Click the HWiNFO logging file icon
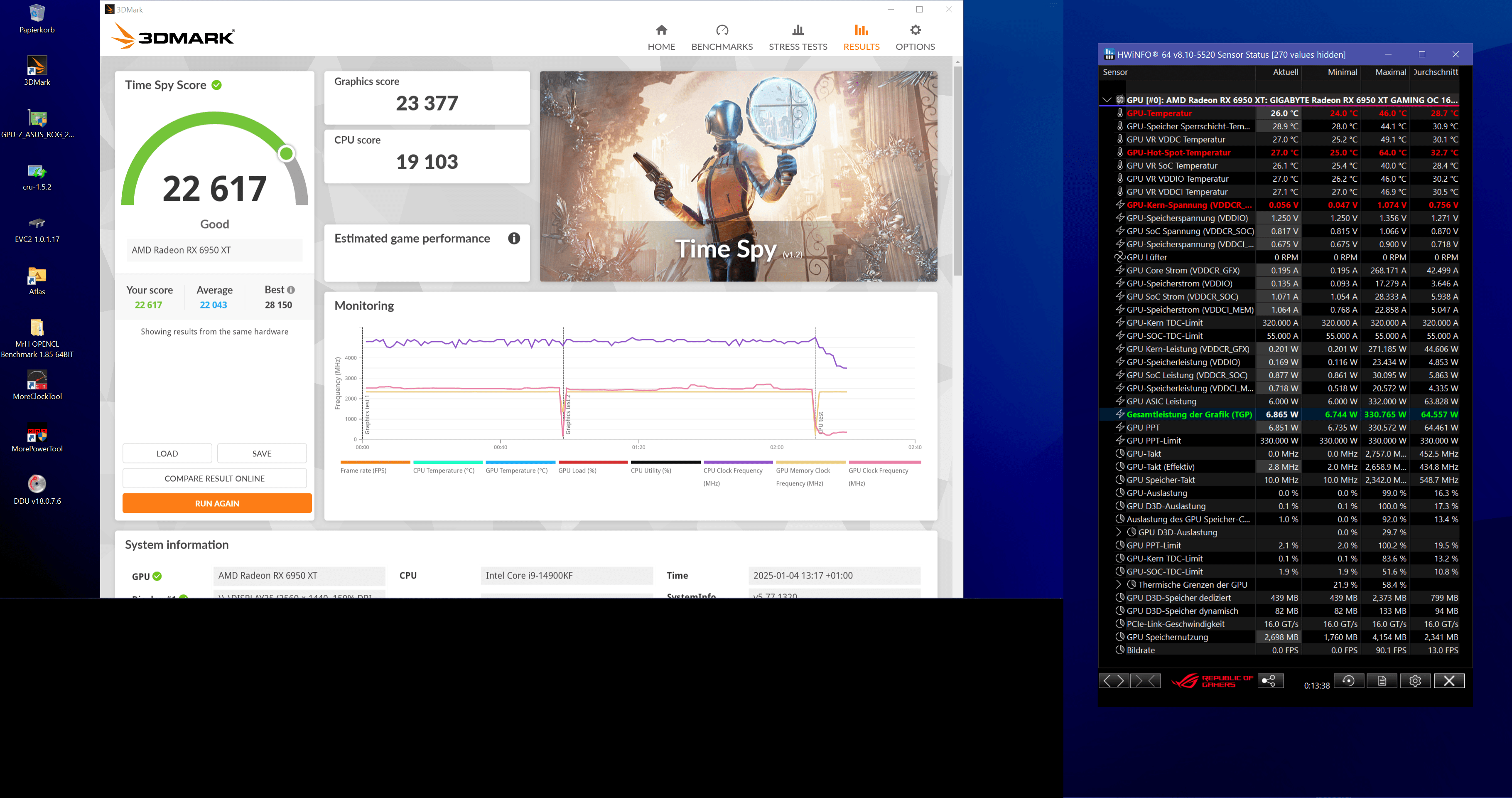Viewport: 1512px width, 798px height. (1382, 680)
